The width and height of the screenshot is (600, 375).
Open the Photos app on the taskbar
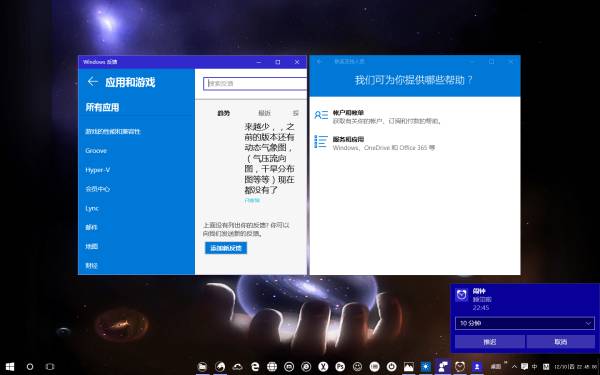pyautogui.click(x=409, y=367)
